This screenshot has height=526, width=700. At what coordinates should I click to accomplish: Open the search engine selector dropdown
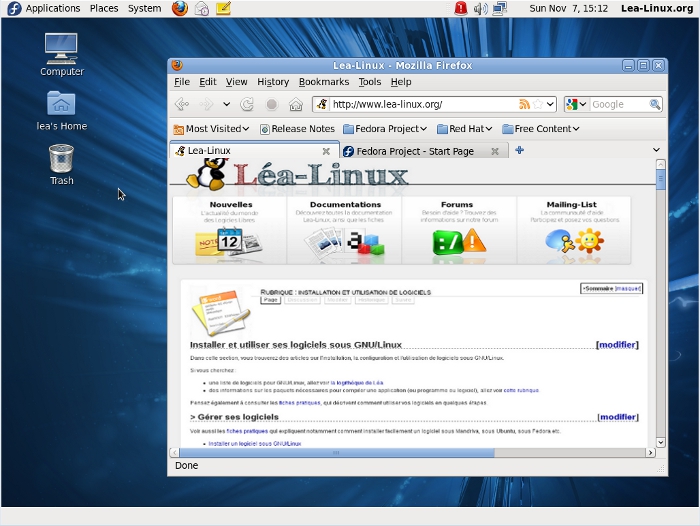click(576, 104)
